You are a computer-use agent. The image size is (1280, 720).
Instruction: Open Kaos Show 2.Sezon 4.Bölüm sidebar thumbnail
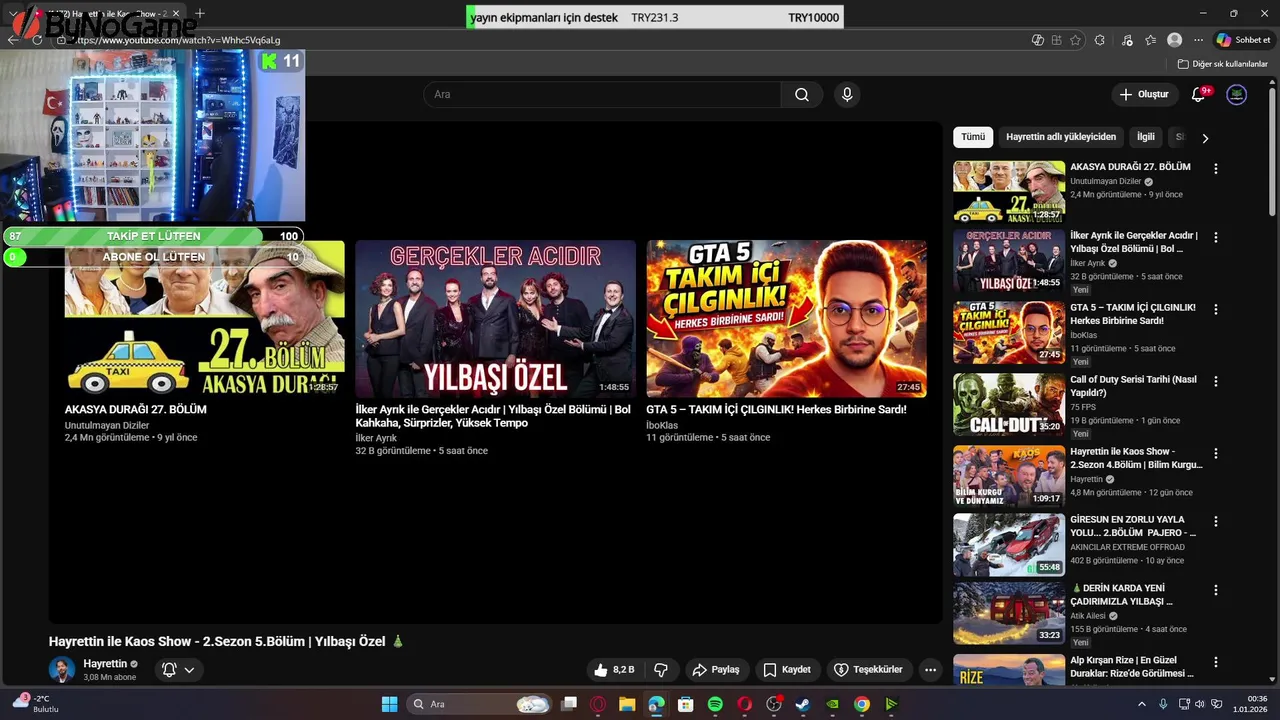[x=1009, y=476]
